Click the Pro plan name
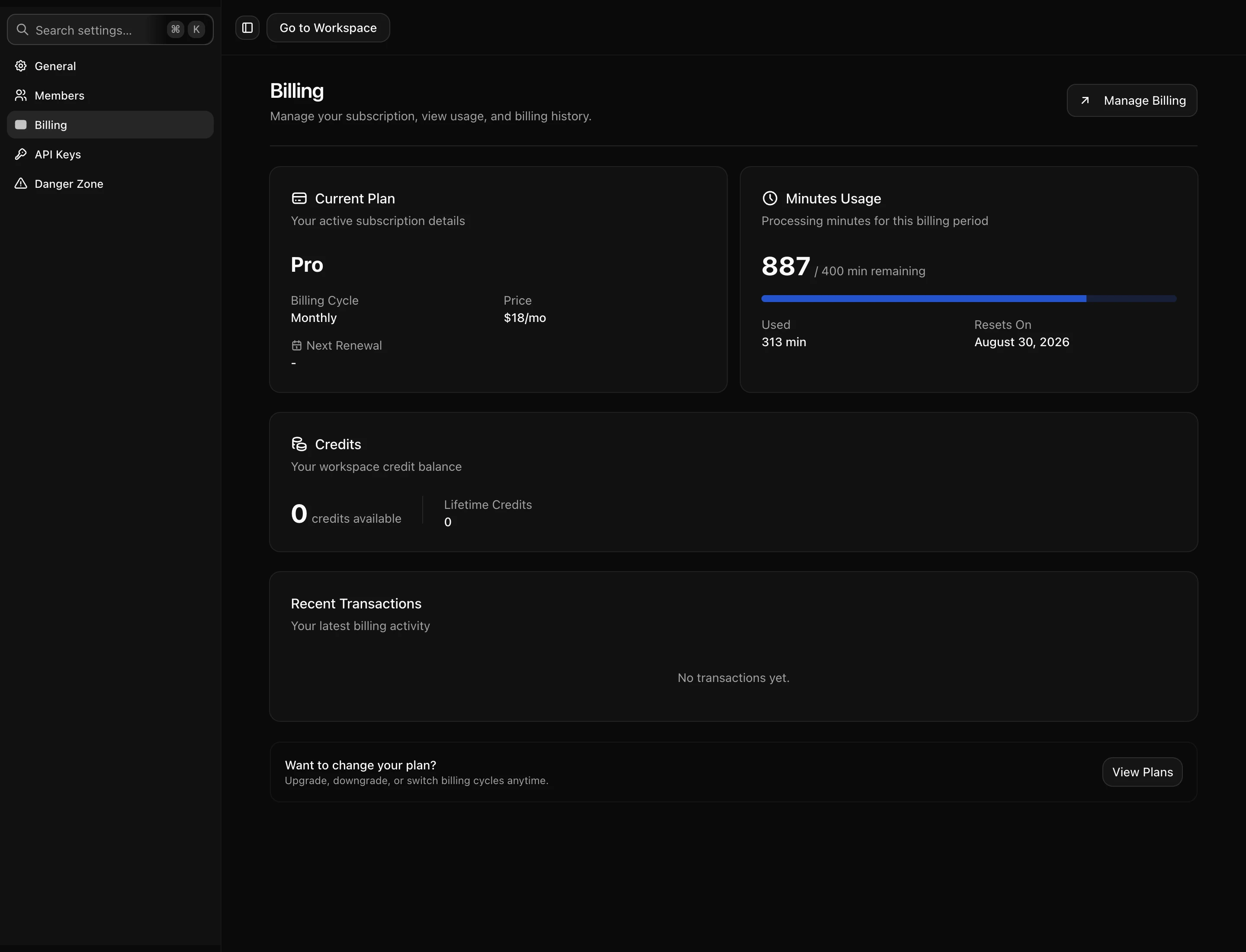This screenshot has width=1246, height=952. [x=307, y=265]
